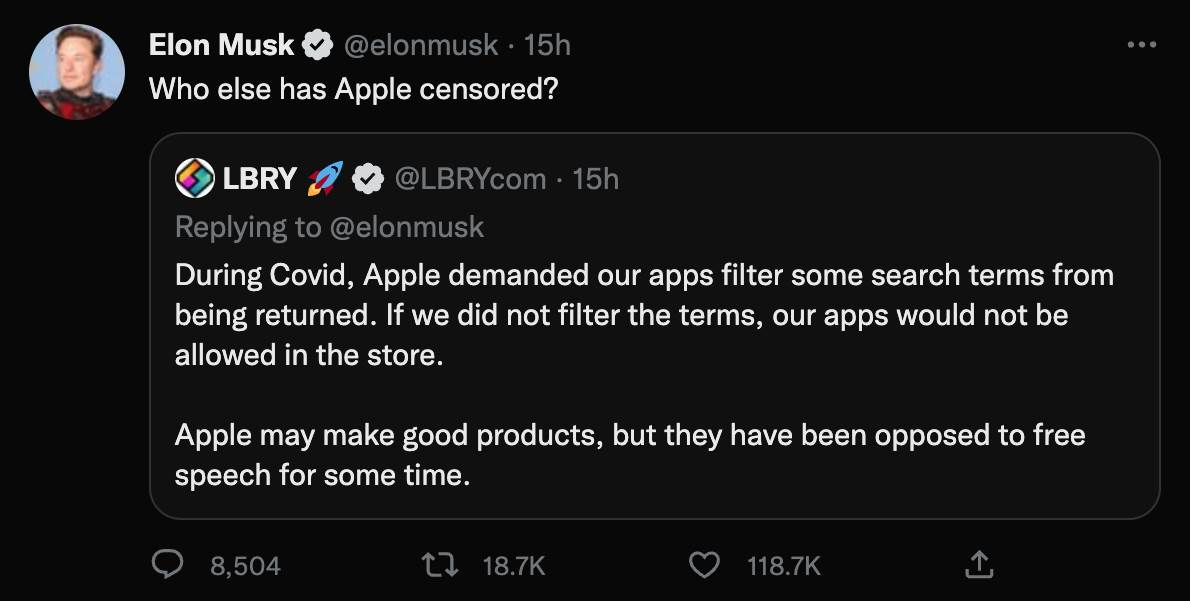The image size is (1190, 601).
Task: Select the heart icon to like the tweet
Action: (705, 565)
